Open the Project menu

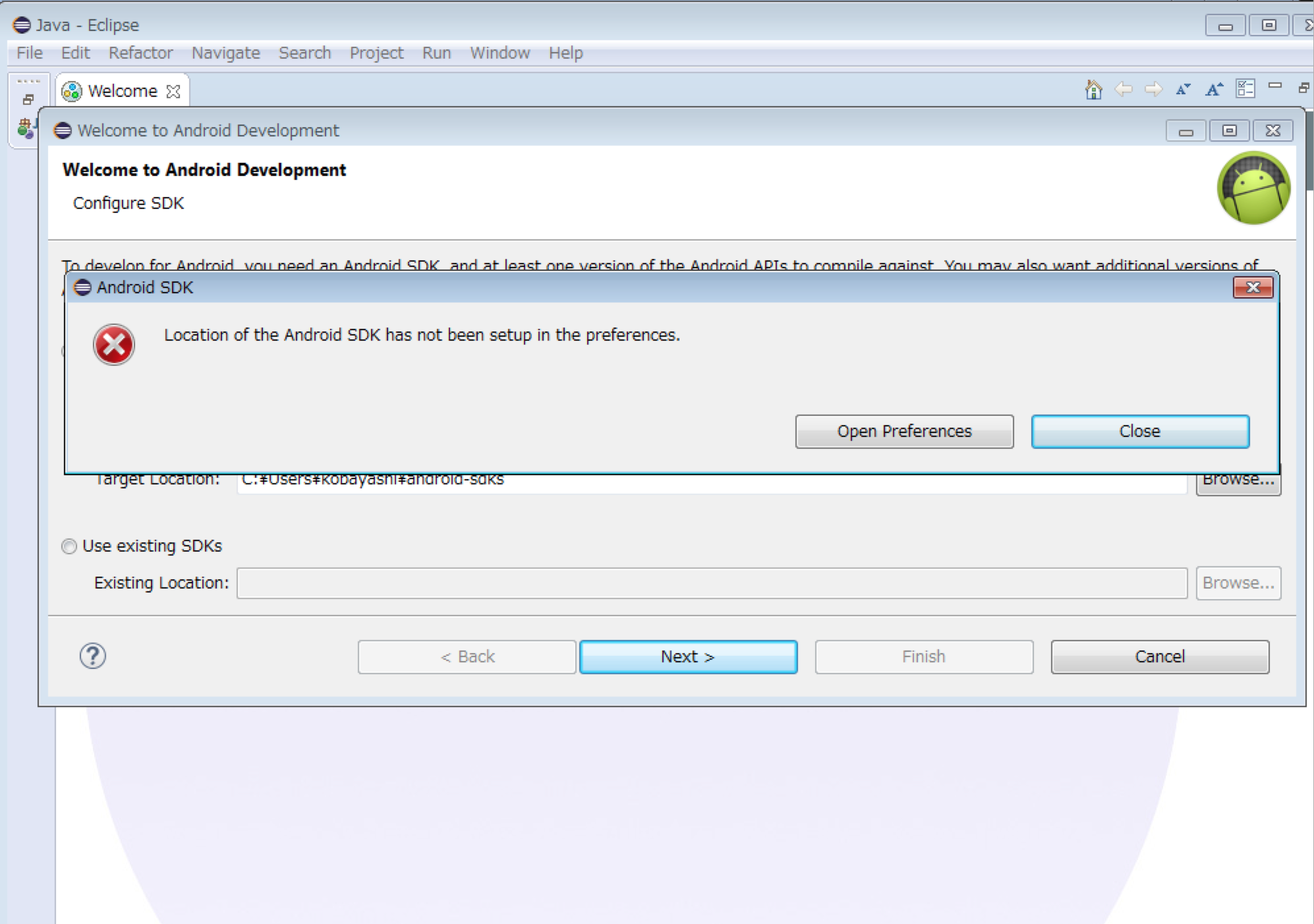376,53
